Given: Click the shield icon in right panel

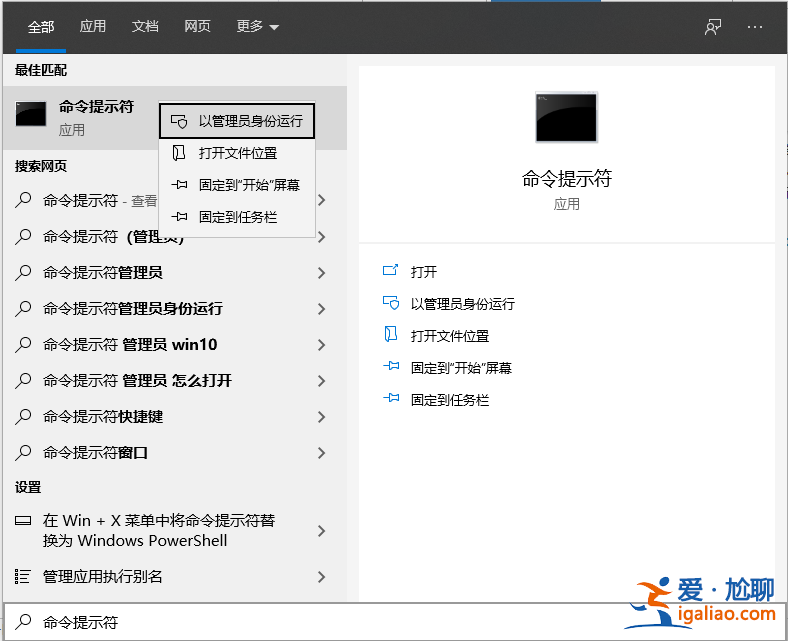Looking at the screenshot, I should [391, 303].
